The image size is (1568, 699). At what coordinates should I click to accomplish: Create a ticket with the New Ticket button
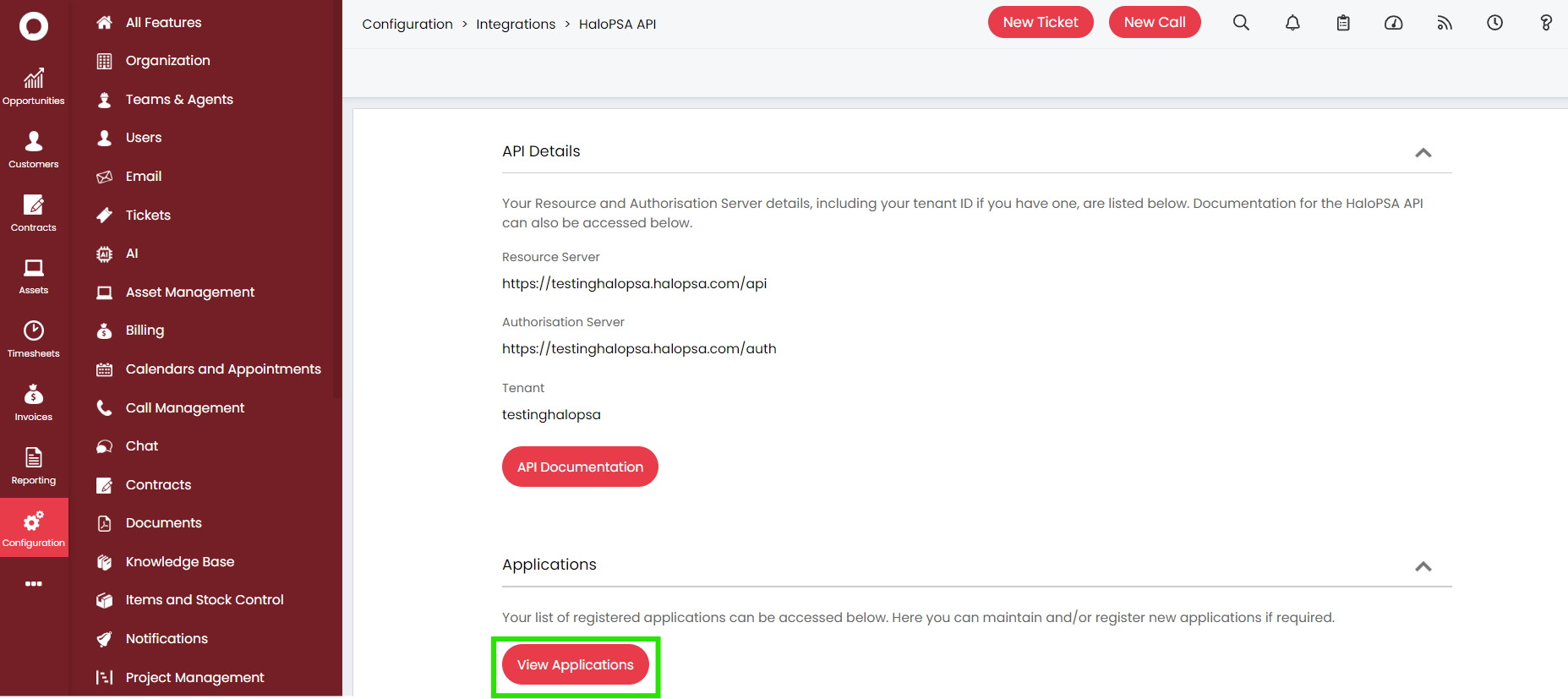[1041, 22]
